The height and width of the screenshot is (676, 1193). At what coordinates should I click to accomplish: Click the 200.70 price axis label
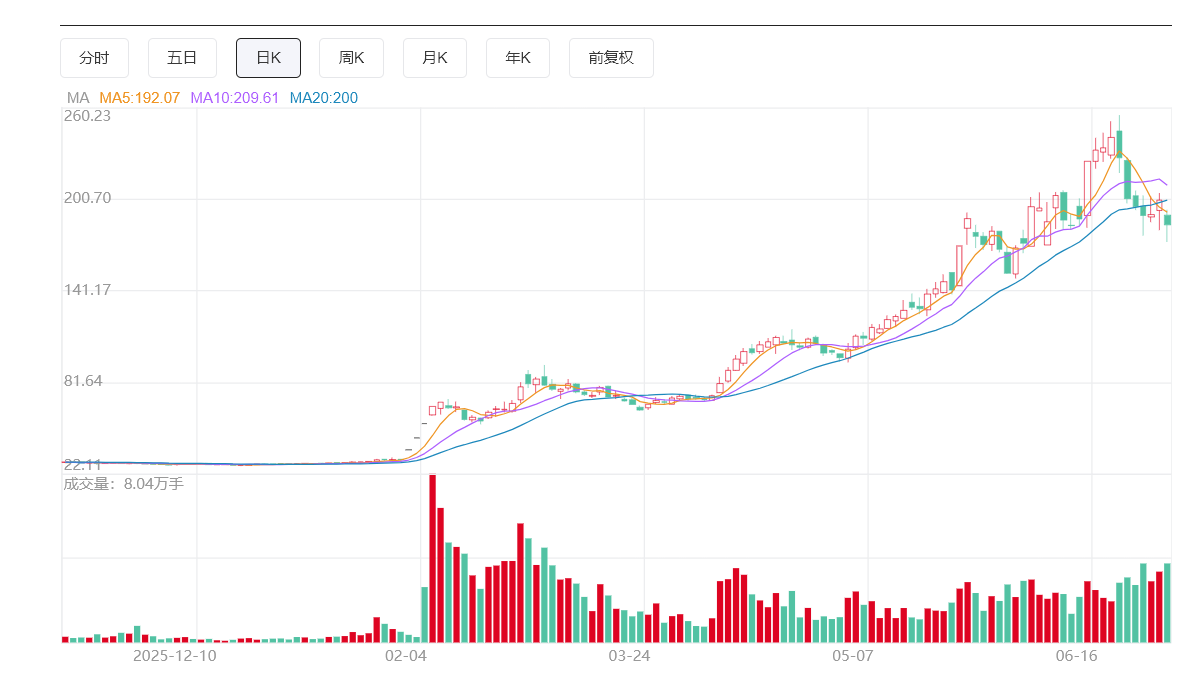point(87,198)
